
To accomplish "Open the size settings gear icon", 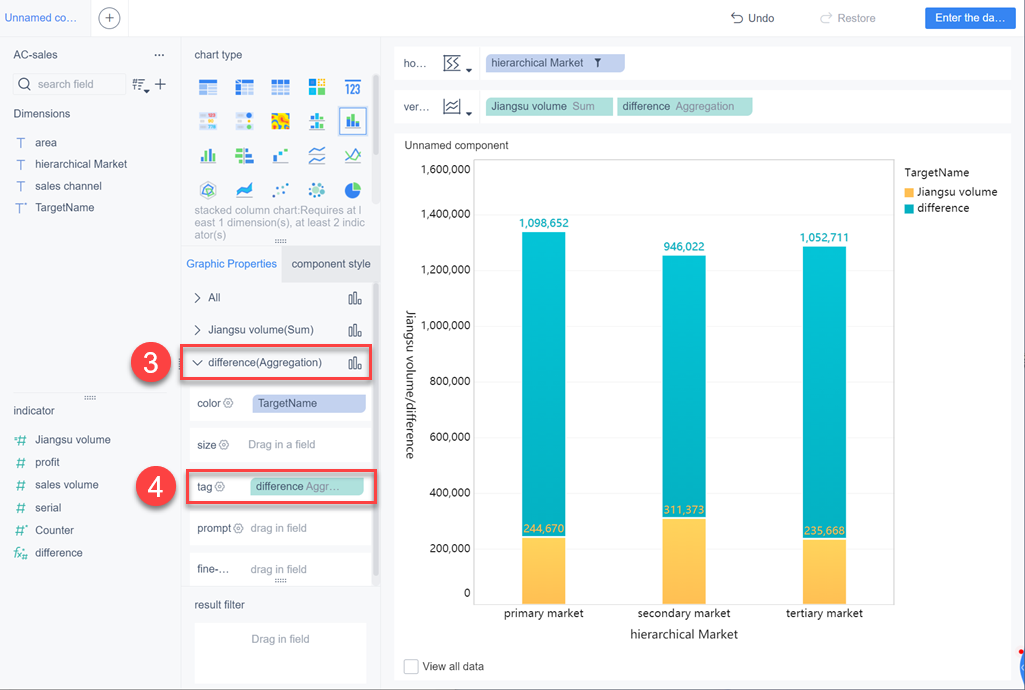I will point(224,444).
